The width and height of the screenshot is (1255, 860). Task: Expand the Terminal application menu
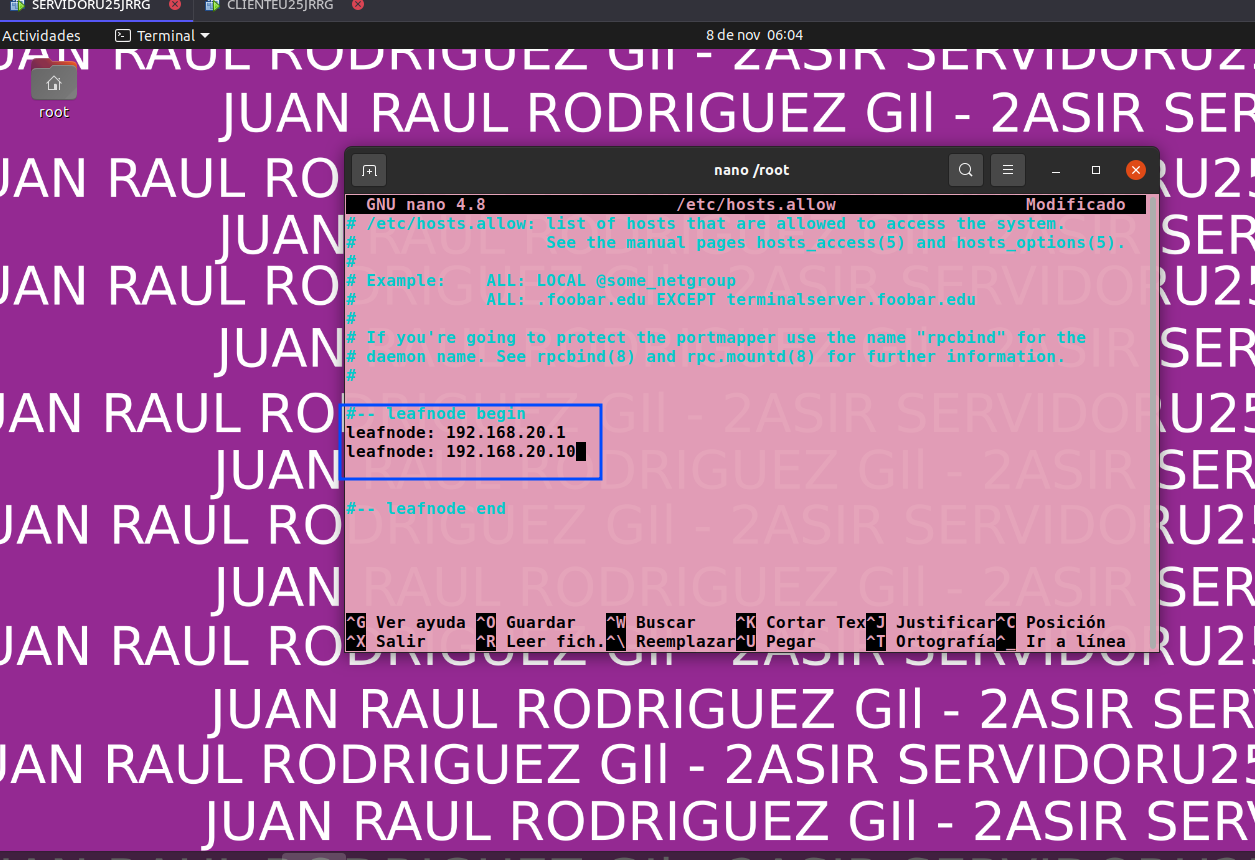coord(162,35)
